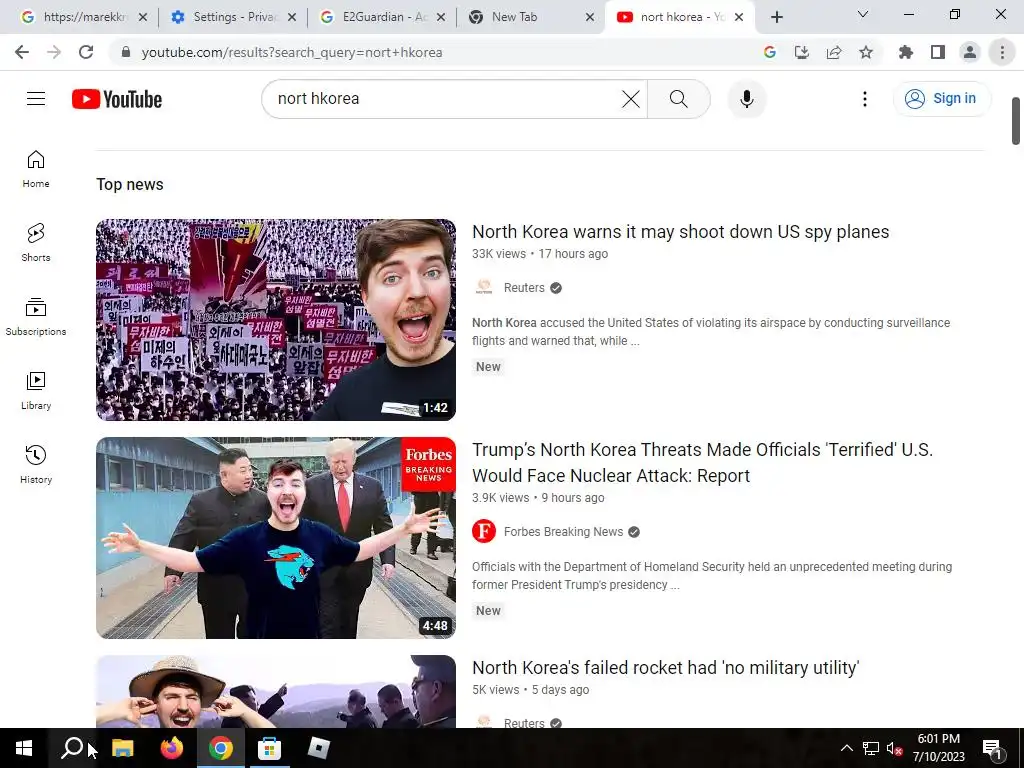Open Reuters channel of spy planes video
The width and height of the screenshot is (1024, 768).
coord(524,288)
